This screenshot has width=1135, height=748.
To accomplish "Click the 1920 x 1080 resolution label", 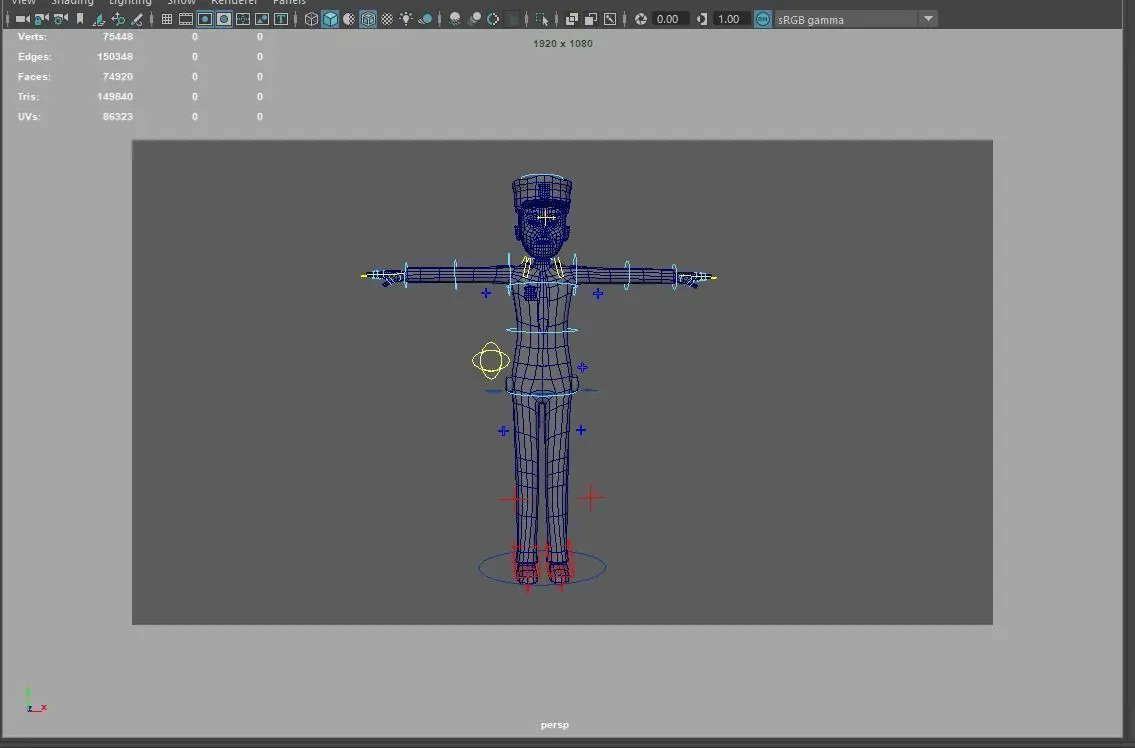I will [562, 43].
